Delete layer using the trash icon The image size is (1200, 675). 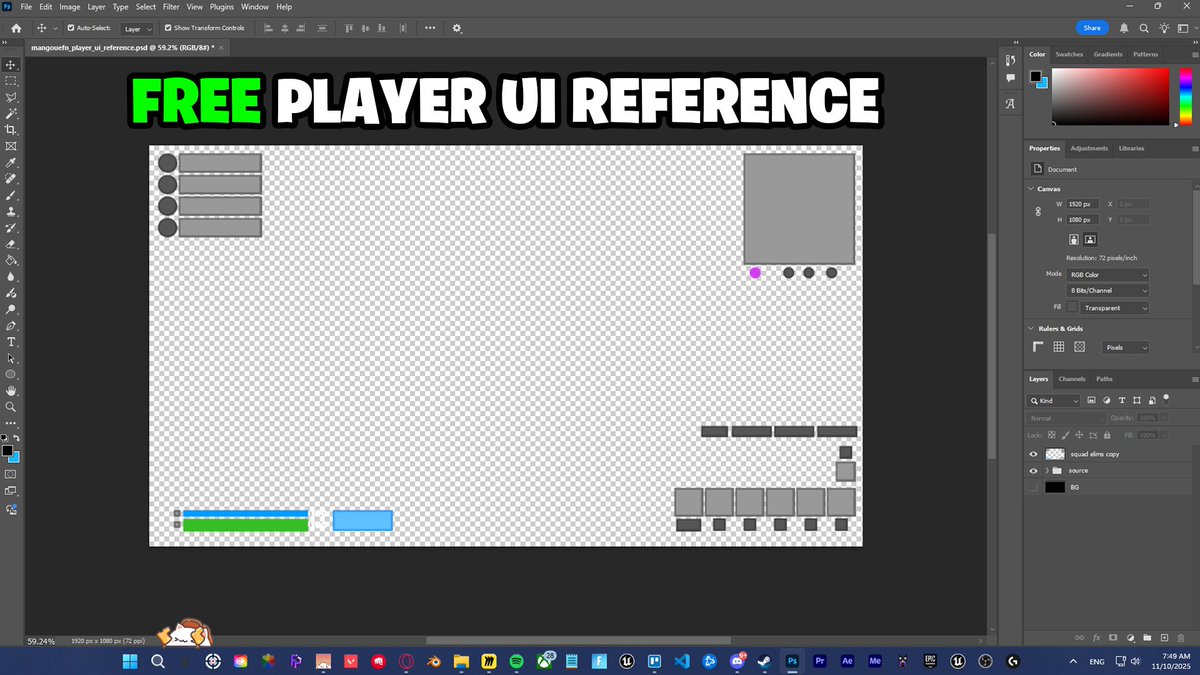(1180, 637)
